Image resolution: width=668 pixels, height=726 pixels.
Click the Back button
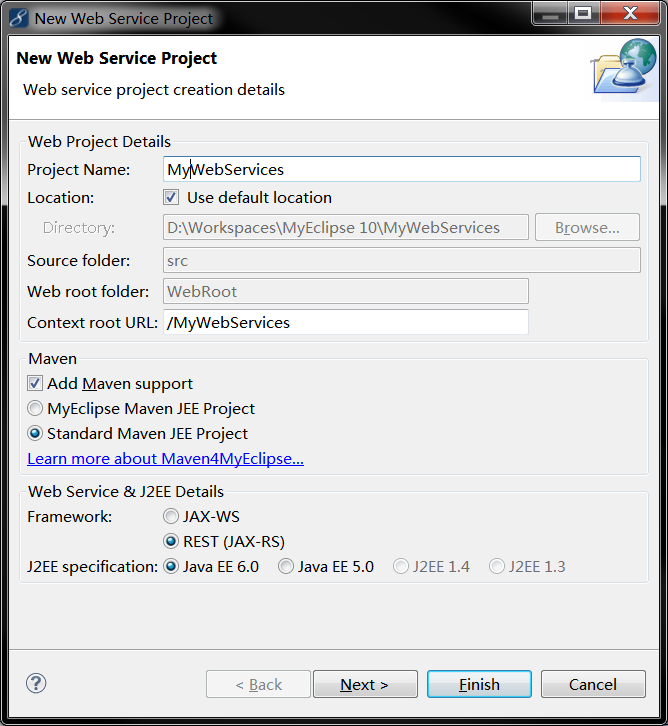click(x=258, y=684)
